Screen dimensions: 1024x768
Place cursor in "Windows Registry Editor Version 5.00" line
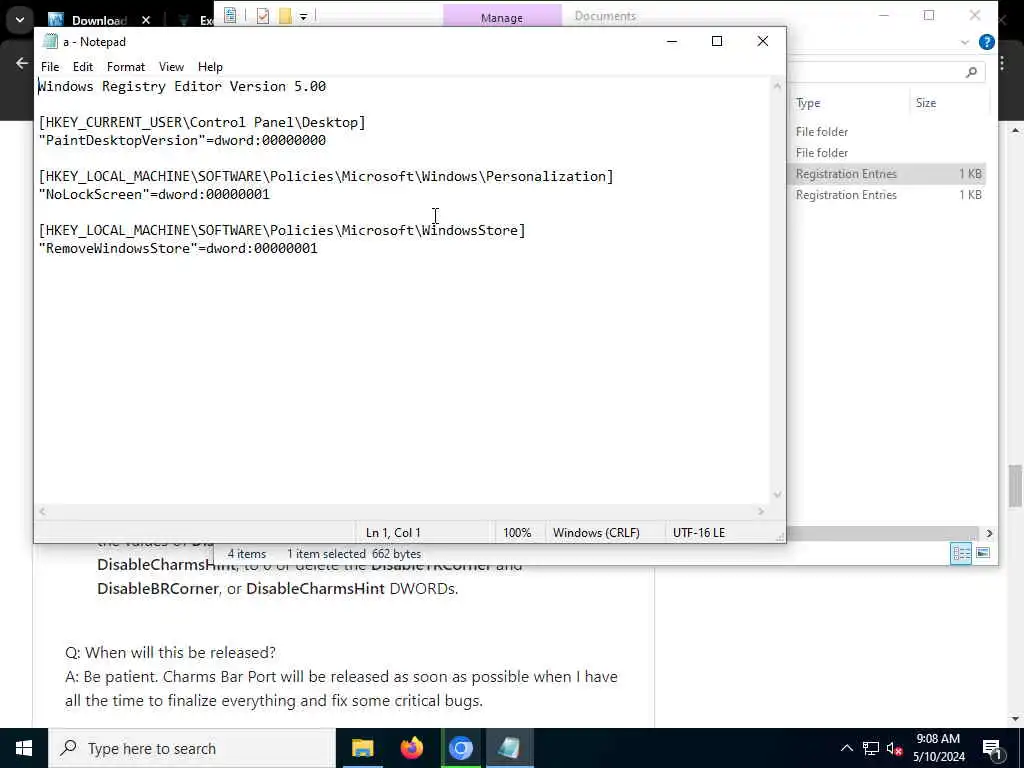tap(182, 86)
